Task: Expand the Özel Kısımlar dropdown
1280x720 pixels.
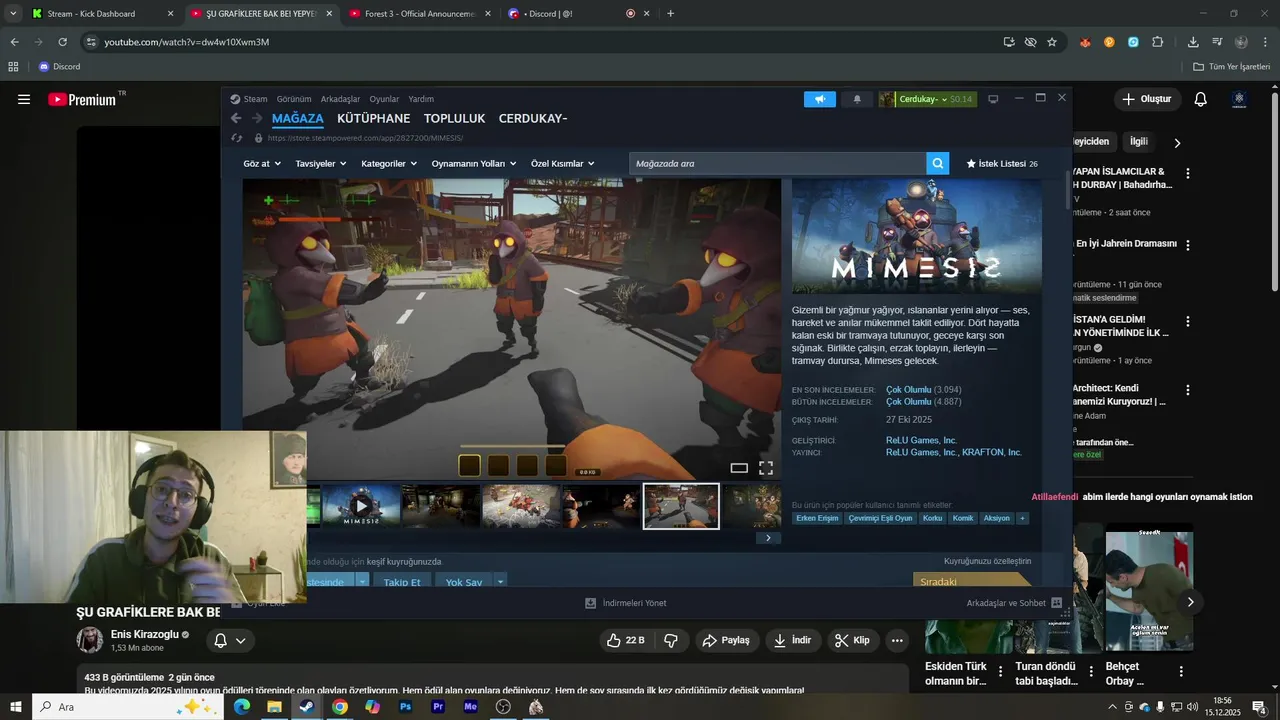Action: (563, 163)
